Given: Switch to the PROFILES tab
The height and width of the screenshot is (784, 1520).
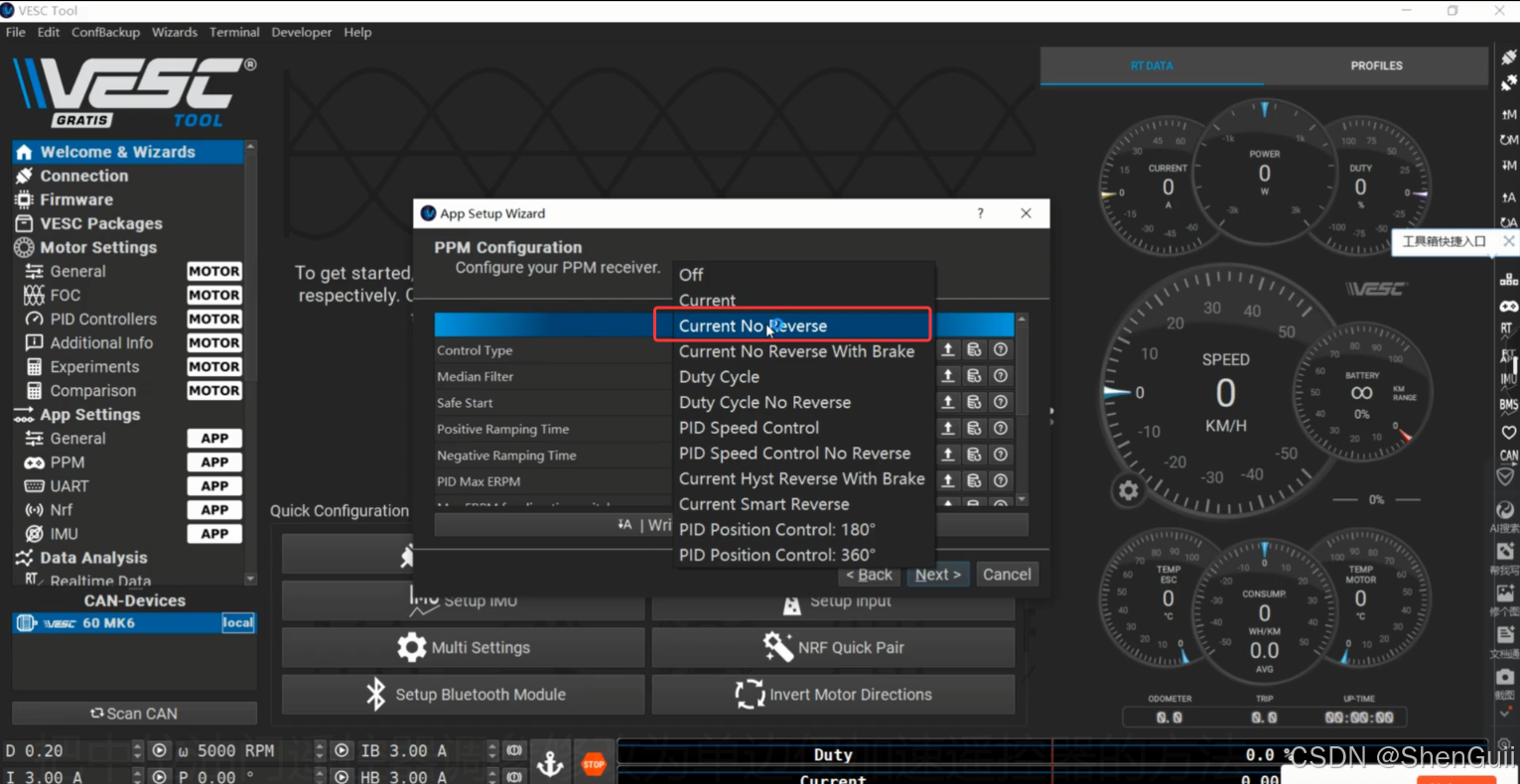Looking at the screenshot, I should point(1376,65).
